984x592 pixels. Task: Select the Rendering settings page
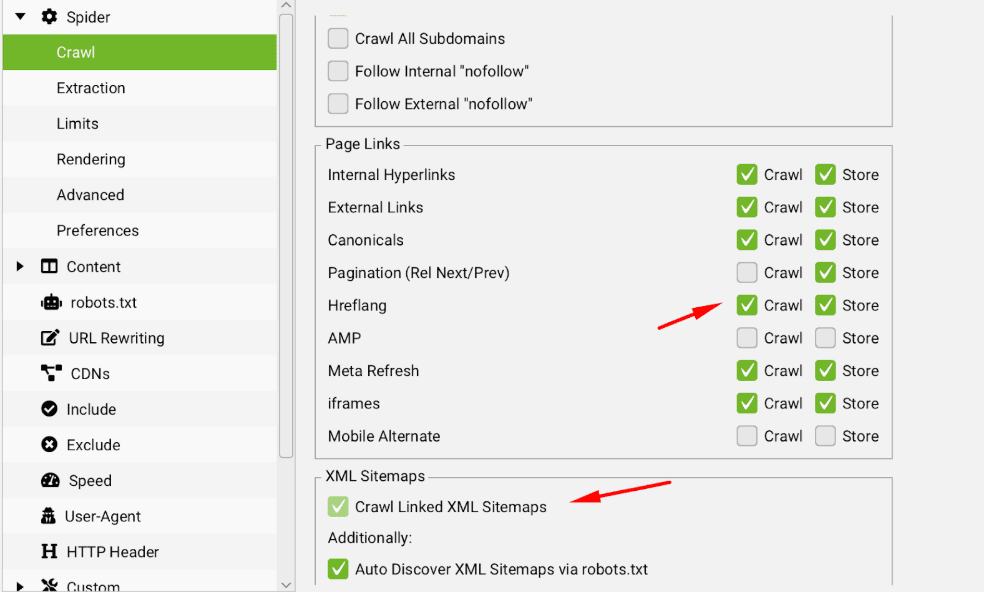(x=91, y=159)
